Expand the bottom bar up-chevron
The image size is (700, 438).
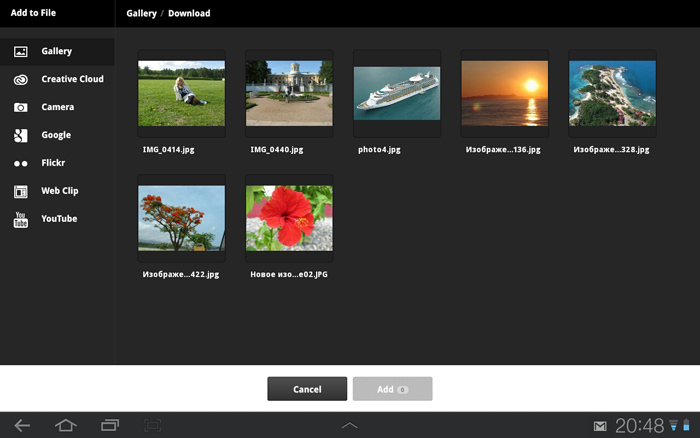pyautogui.click(x=349, y=425)
